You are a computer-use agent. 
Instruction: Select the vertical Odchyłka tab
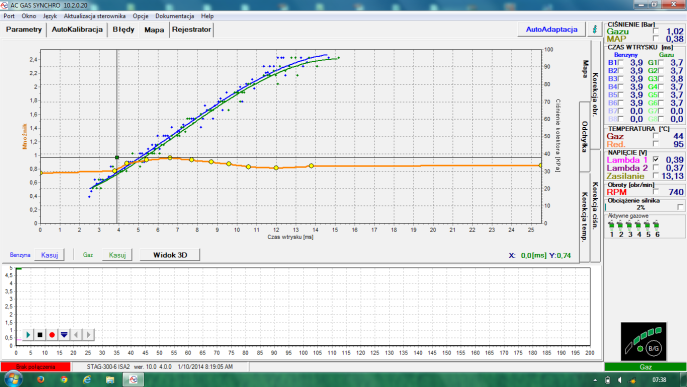pyautogui.click(x=584, y=137)
